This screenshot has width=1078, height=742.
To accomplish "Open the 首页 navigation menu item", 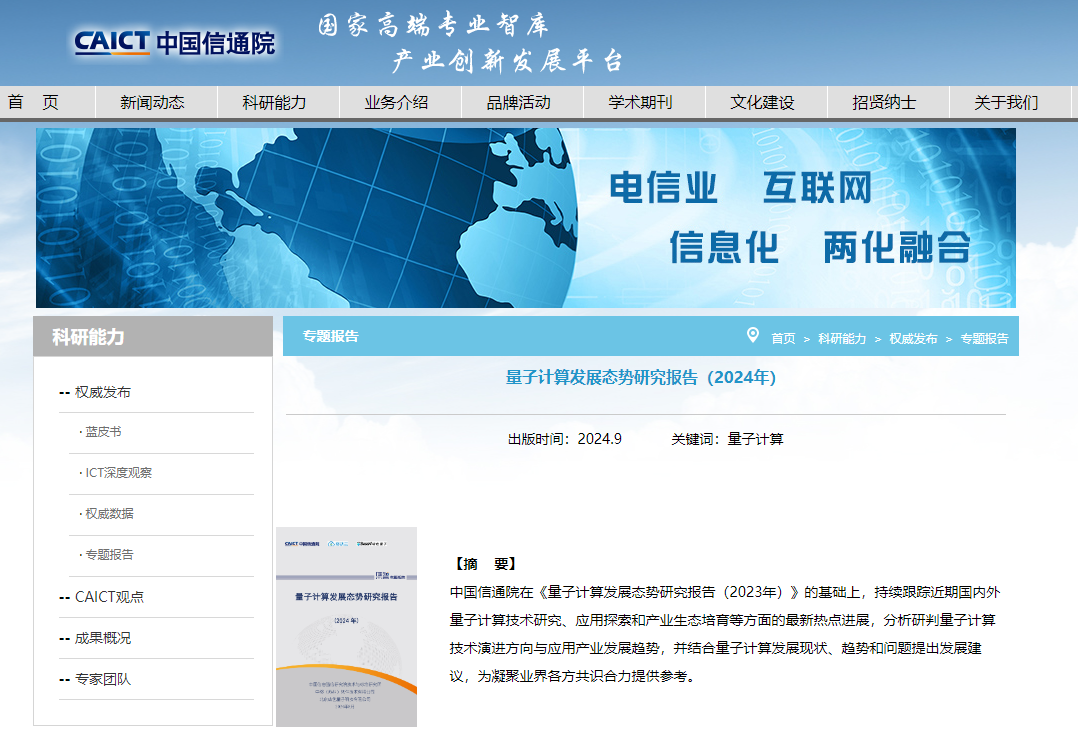I will pyautogui.click(x=33, y=102).
